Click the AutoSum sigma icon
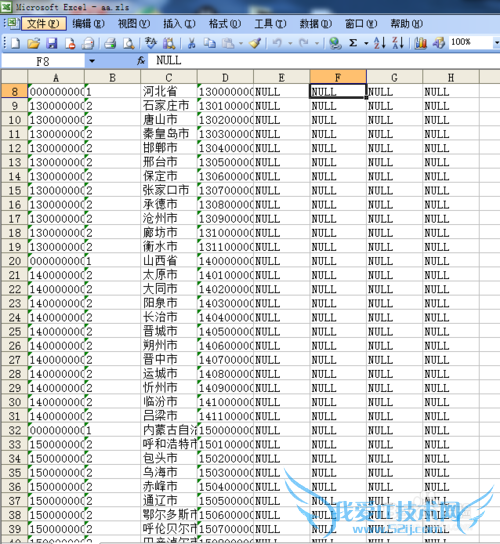 (353, 43)
